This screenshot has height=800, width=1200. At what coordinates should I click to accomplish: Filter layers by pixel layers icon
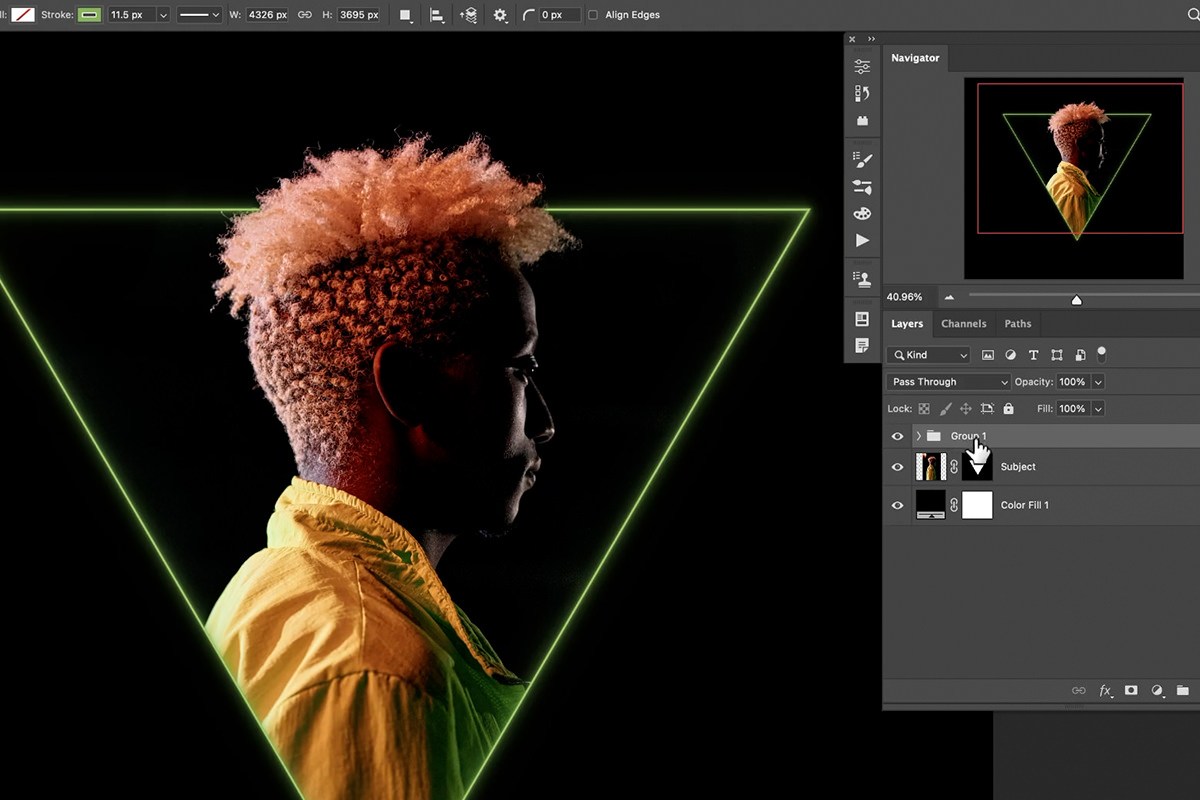(988, 355)
